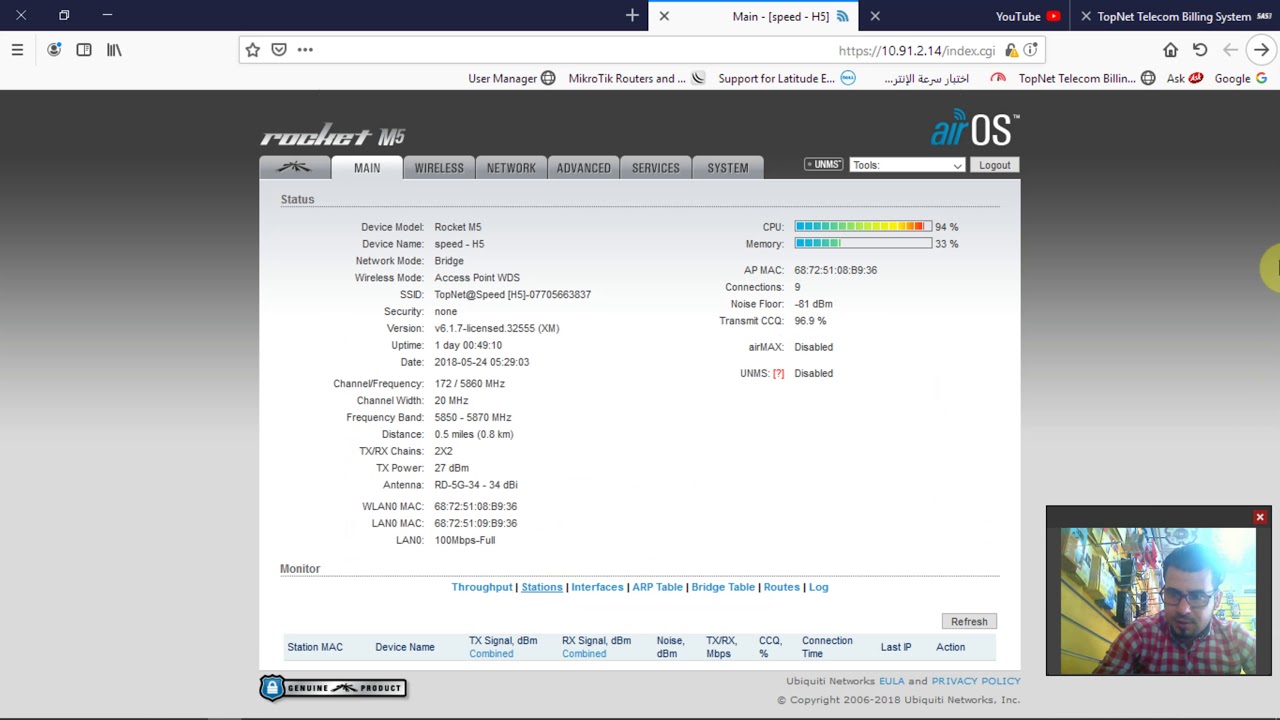Switch to the NETWORK tab
Viewport: 1280px width, 720px height.
(x=511, y=168)
